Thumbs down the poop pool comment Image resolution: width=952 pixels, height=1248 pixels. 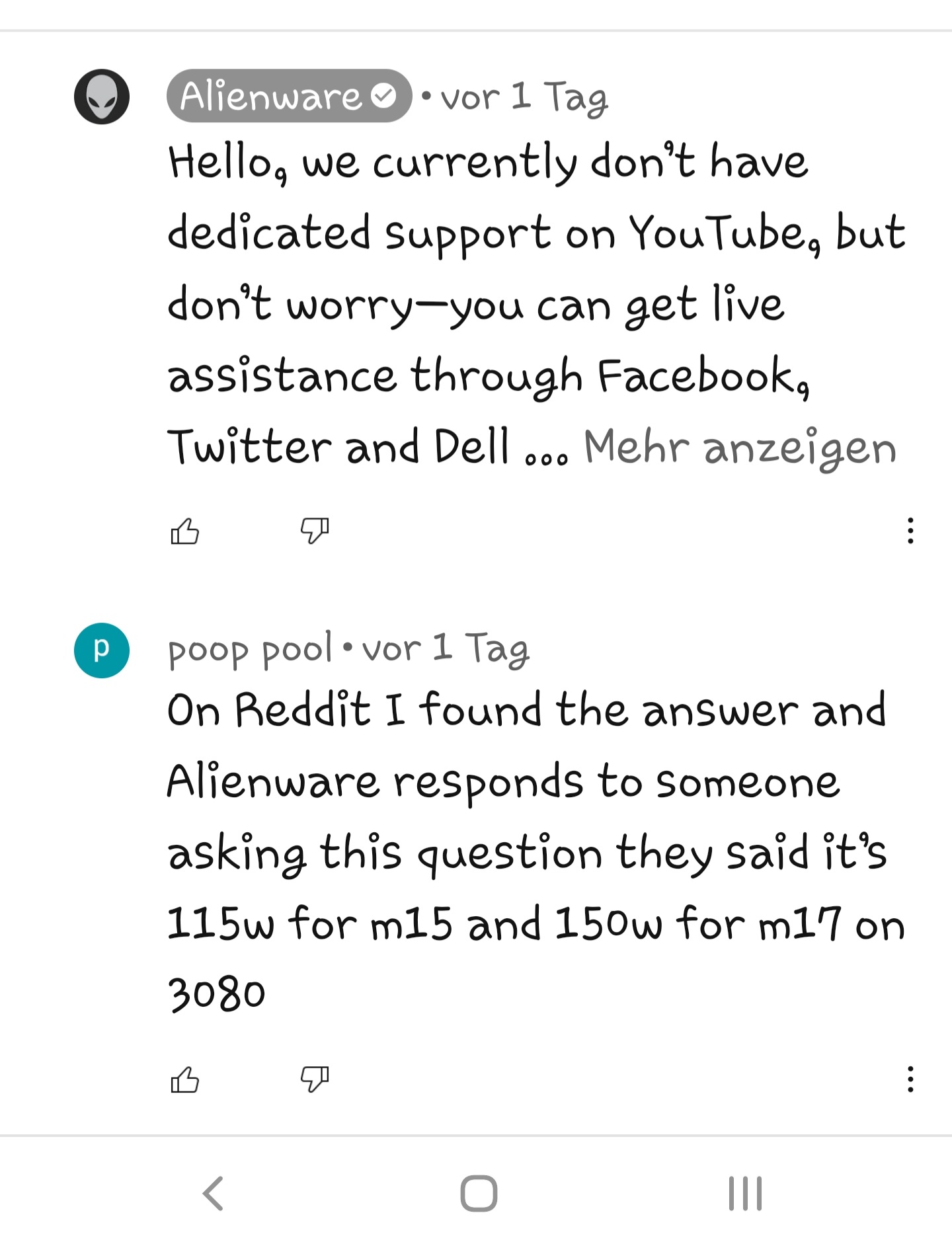click(x=315, y=1079)
